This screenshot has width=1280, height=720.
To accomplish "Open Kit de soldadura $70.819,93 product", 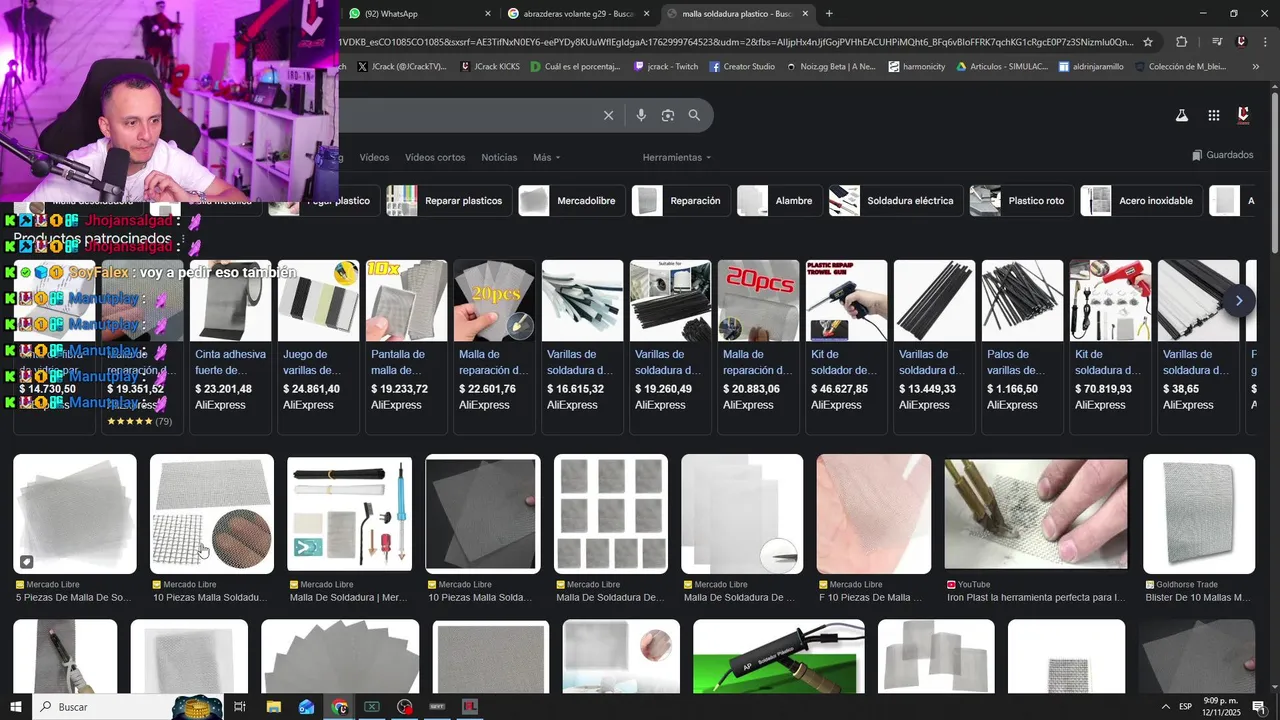I will click(x=1110, y=346).
